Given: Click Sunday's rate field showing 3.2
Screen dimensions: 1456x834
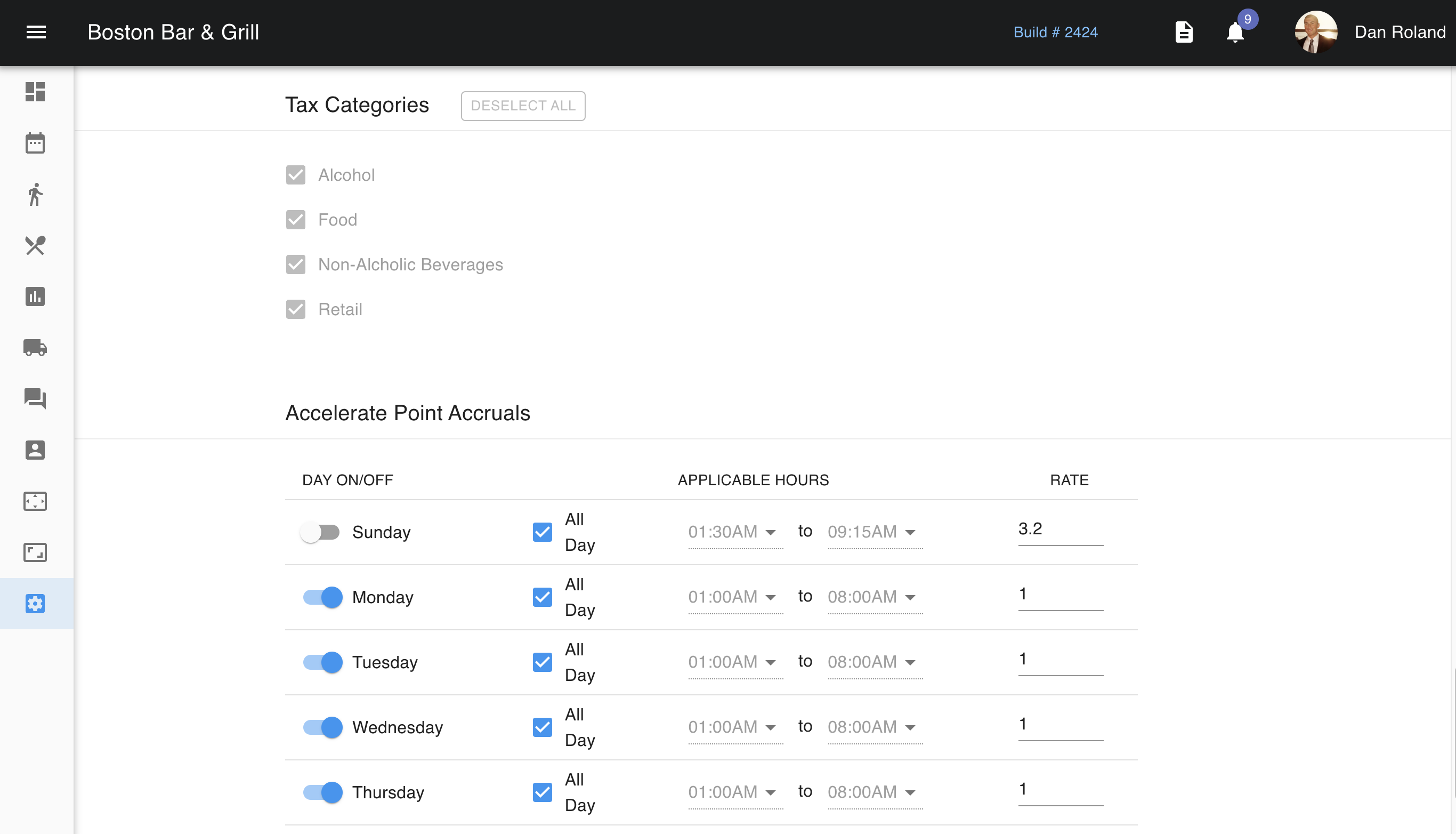Looking at the screenshot, I should pyautogui.click(x=1060, y=530).
